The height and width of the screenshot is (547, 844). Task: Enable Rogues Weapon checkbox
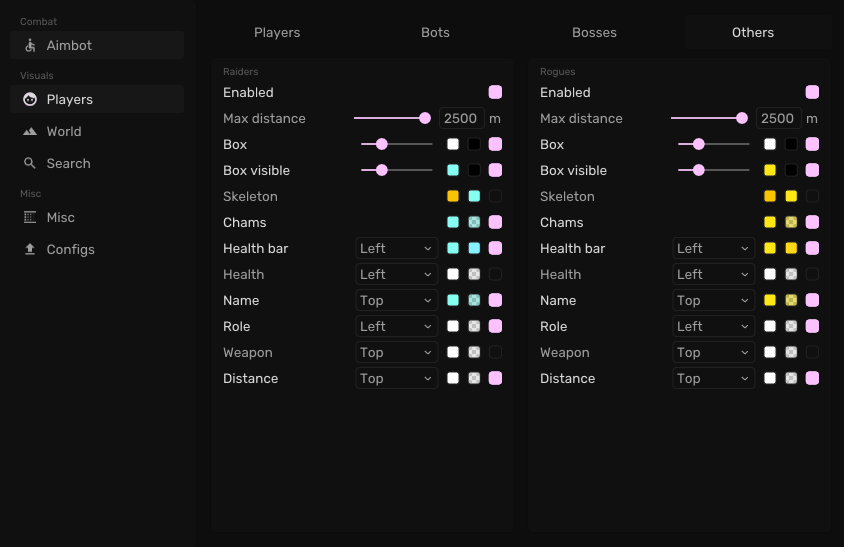[812, 352]
